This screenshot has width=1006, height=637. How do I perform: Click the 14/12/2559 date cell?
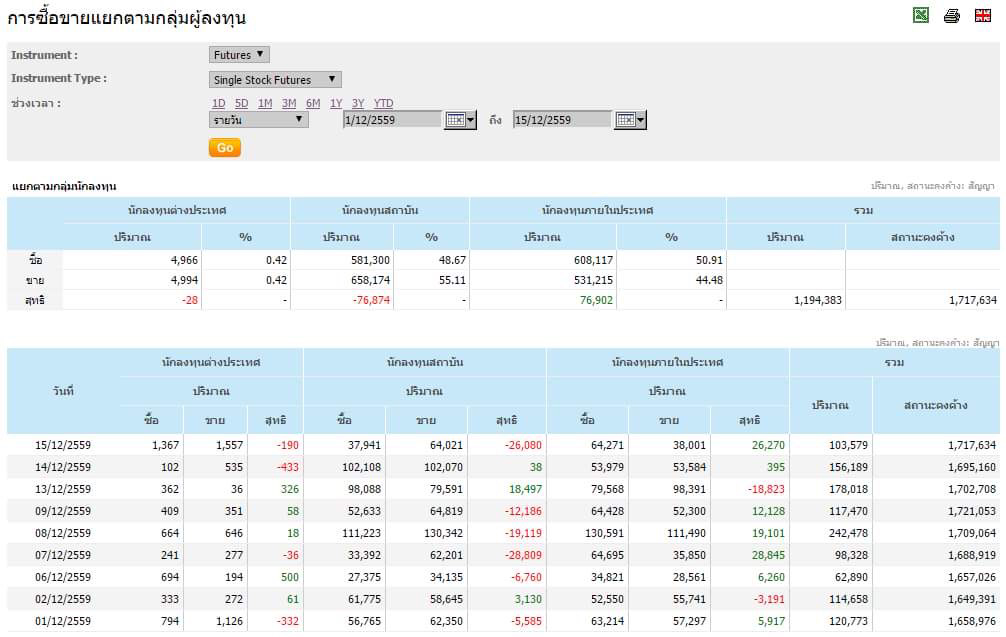tap(63, 467)
